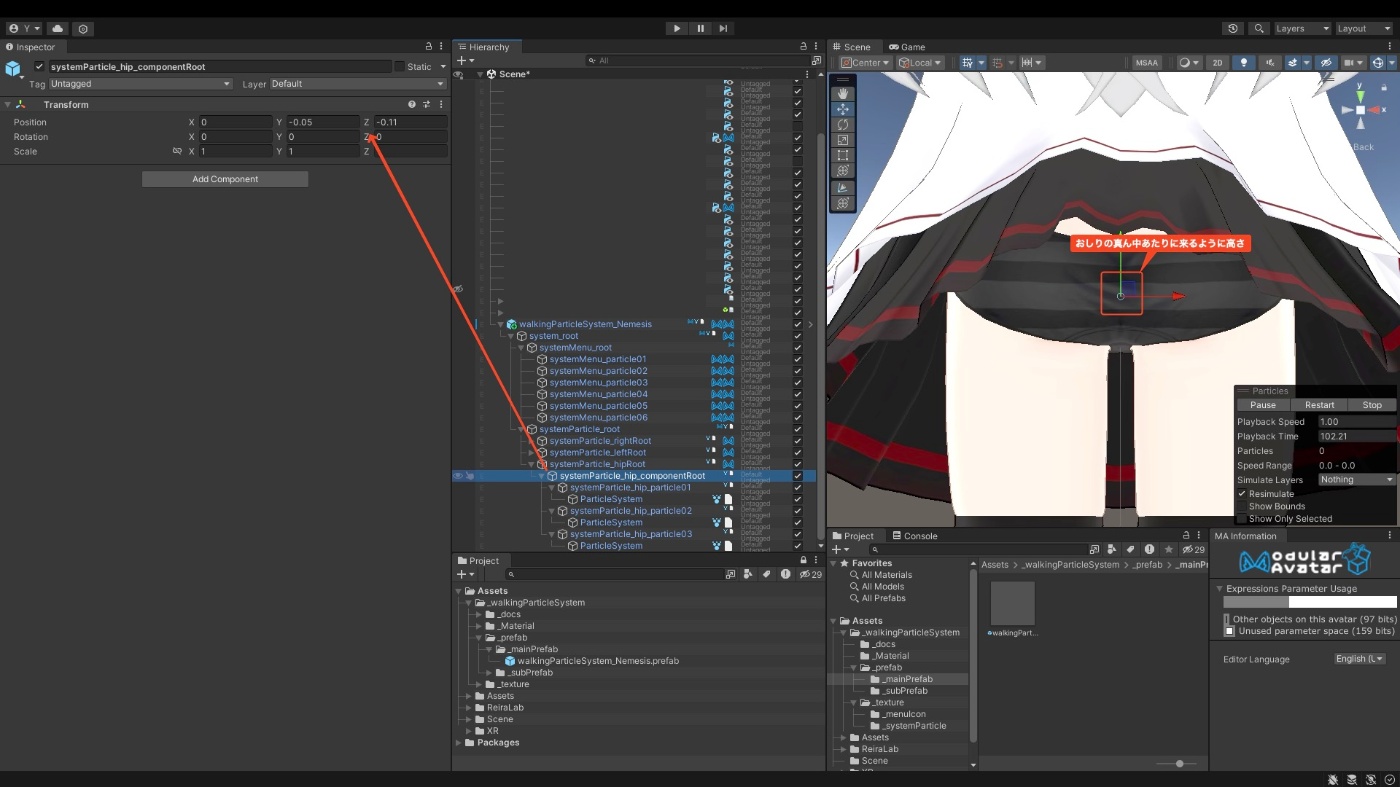Select the Scene view tab
Viewport: 1400px width, 787px height.
[851, 47]
